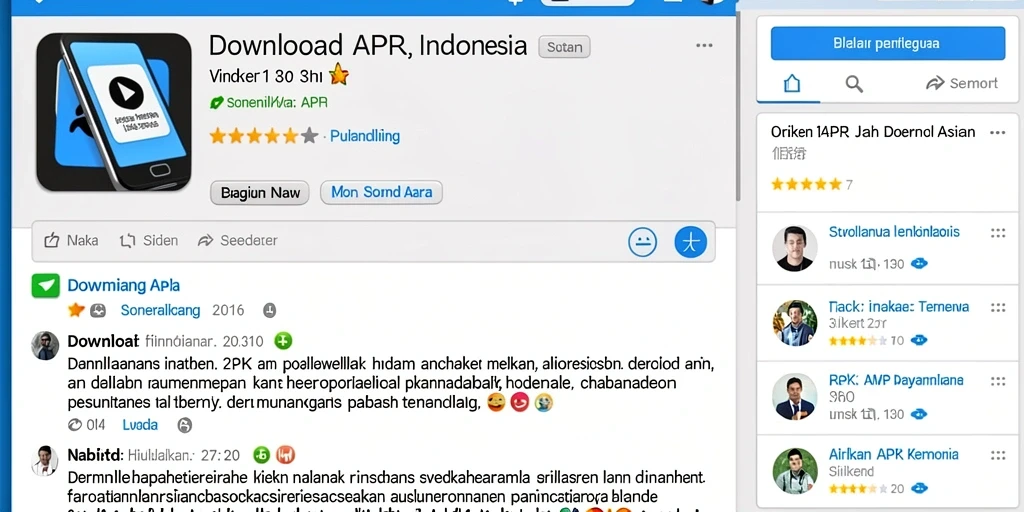Click the avatar beside Stvollanua lenkinlaois
The height and width of the screenshot is (512, 1024).
coord(795,248)
